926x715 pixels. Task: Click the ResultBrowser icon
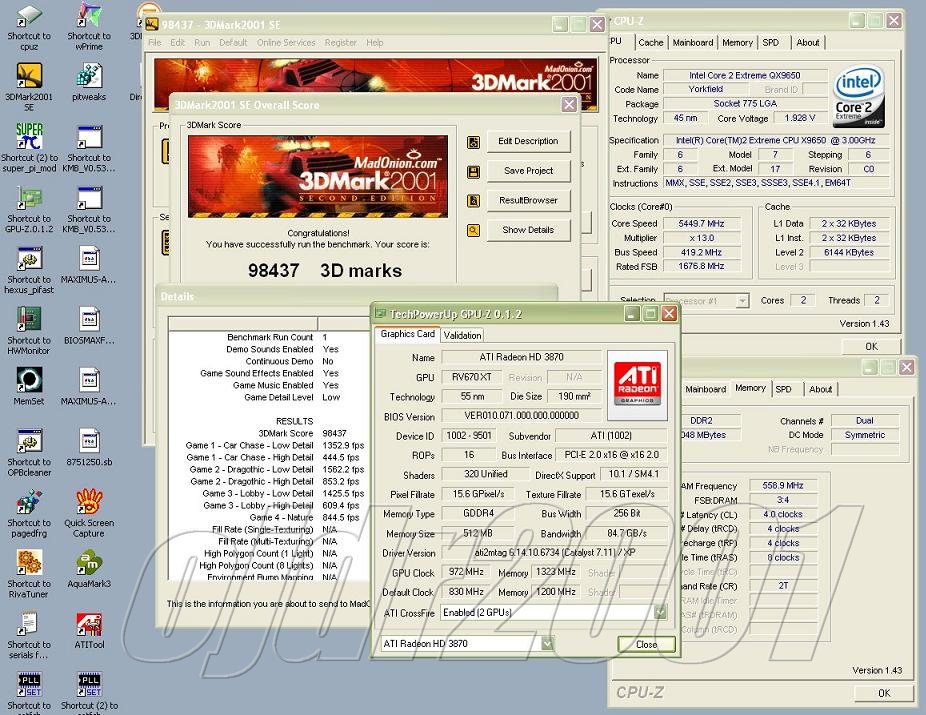pyautogui.click(x=474, y=201)
